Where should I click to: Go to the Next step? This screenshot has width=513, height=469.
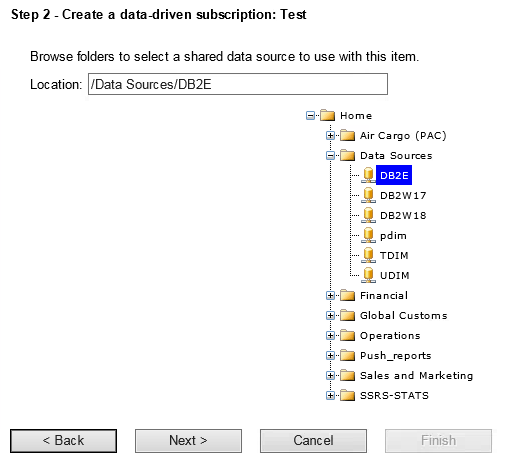[188, 441]
